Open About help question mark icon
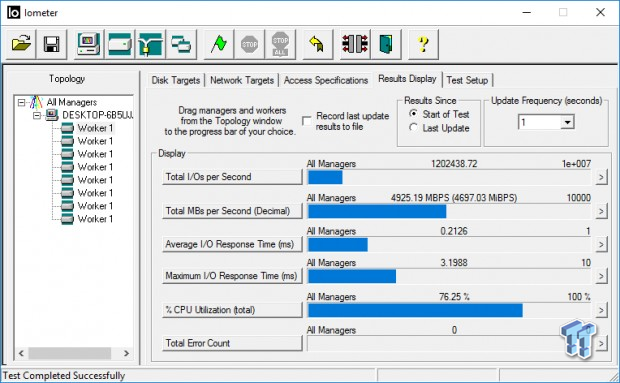Image resolution: width=620 pixels, height=383 pixels. click(423, 44)
